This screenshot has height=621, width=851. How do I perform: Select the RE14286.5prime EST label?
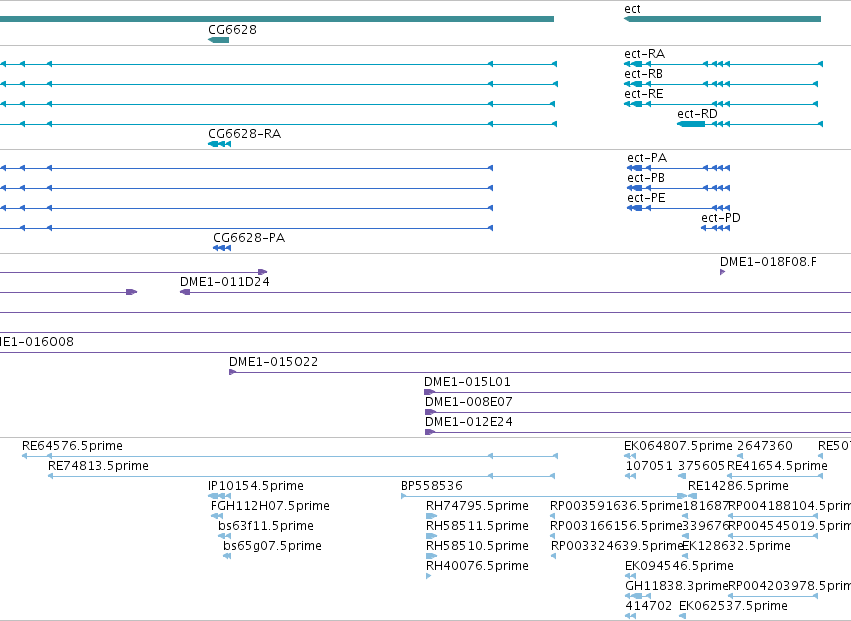(x=738, y=486)
